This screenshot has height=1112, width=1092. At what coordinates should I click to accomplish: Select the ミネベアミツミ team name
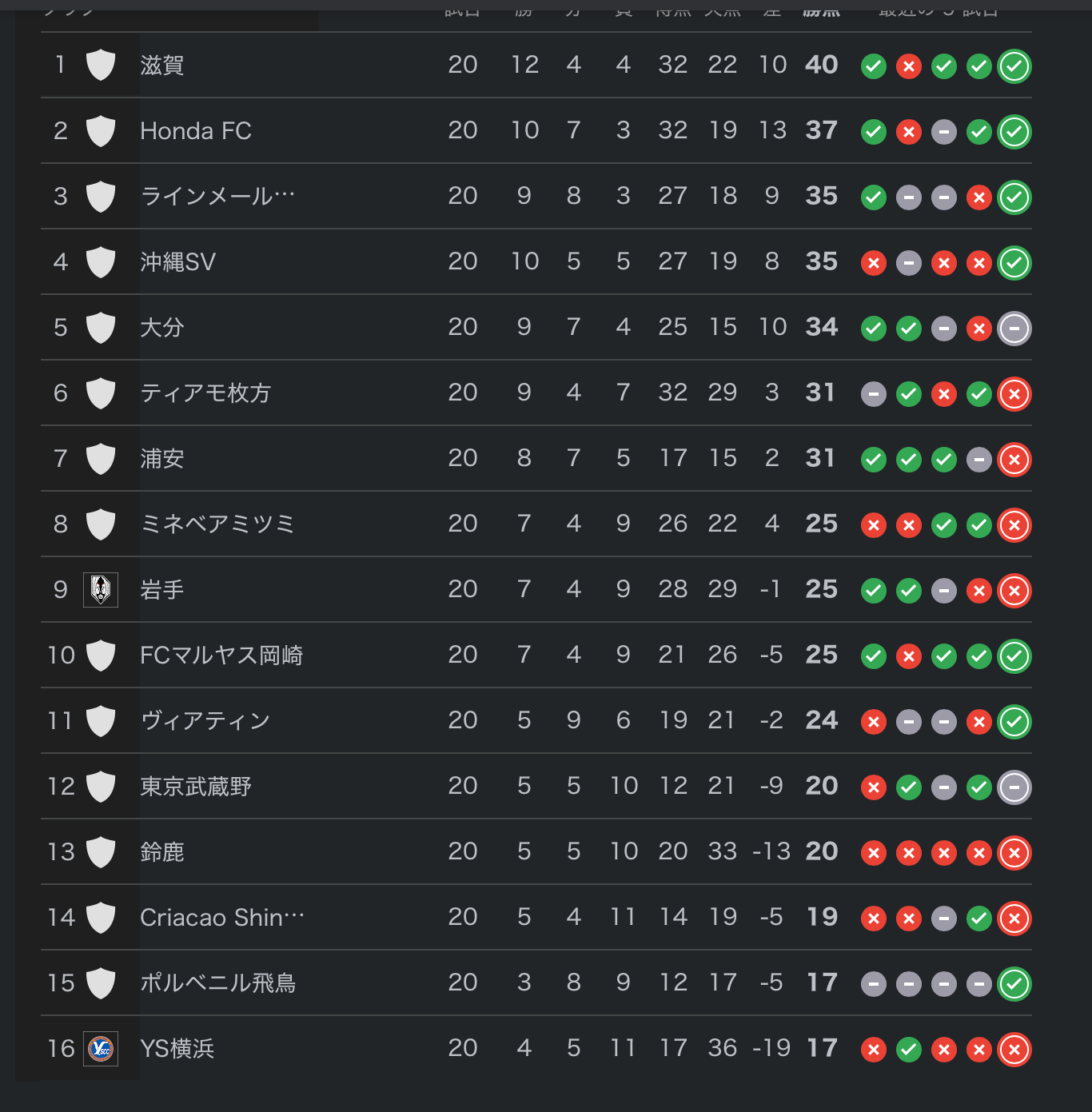click(x=217, y=524)
